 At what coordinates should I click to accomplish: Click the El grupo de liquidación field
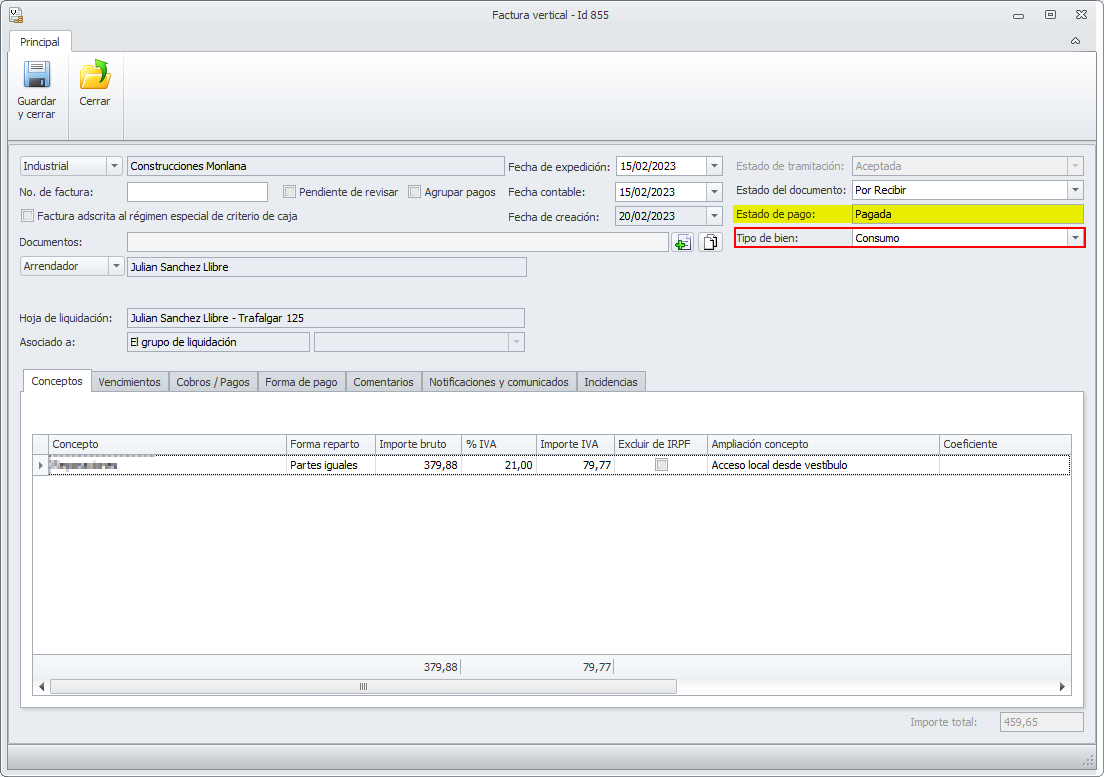pos(218,342)
